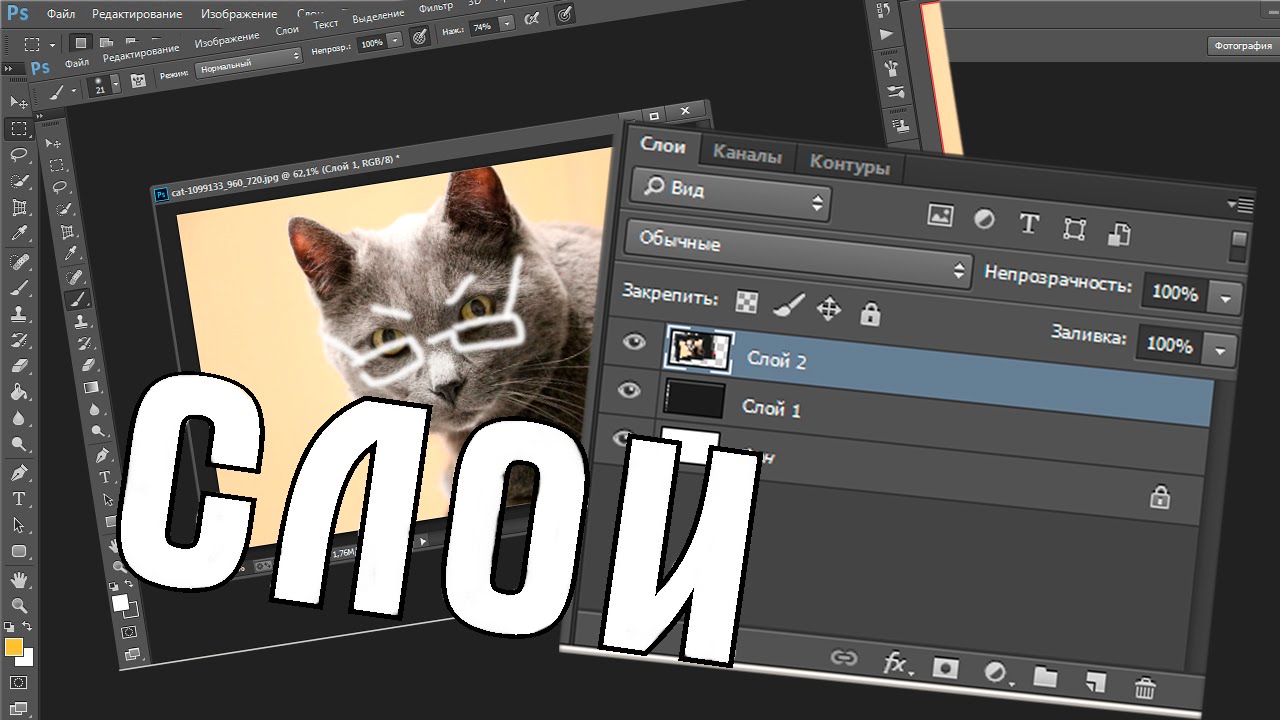Select the Rectangular Marquee tool in main left toolbar
The height and width of the screenshot is (720, 1280).
point(18,129)
